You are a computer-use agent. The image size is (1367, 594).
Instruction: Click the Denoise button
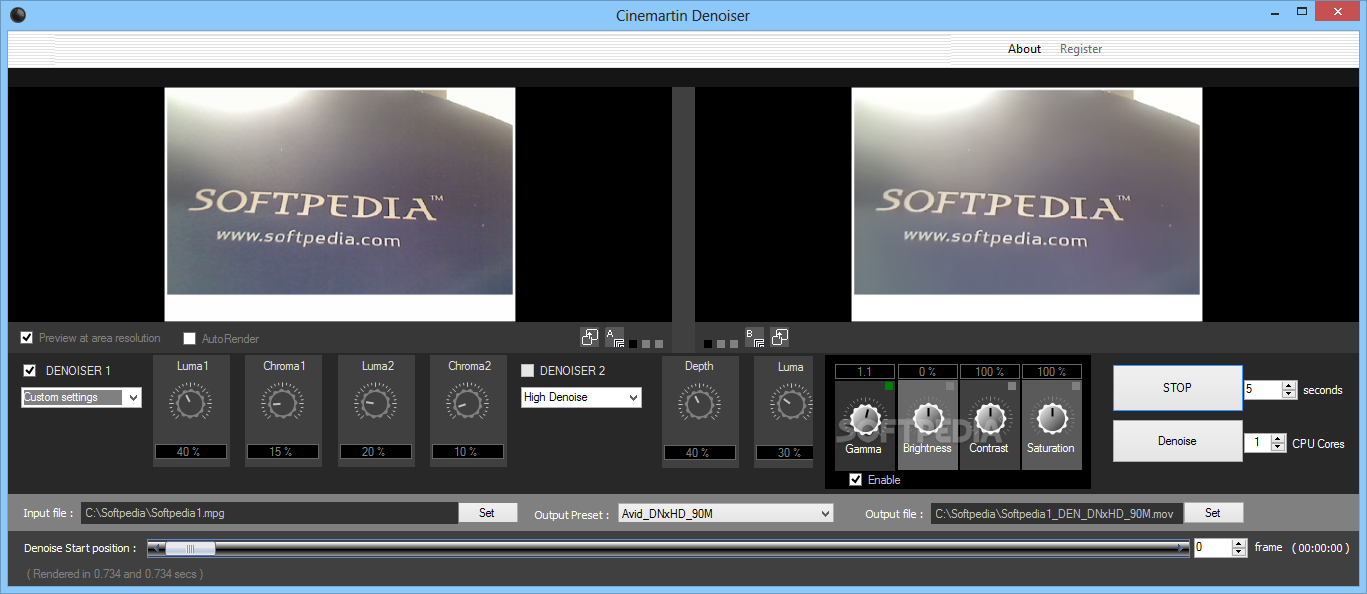(1177, 441)
